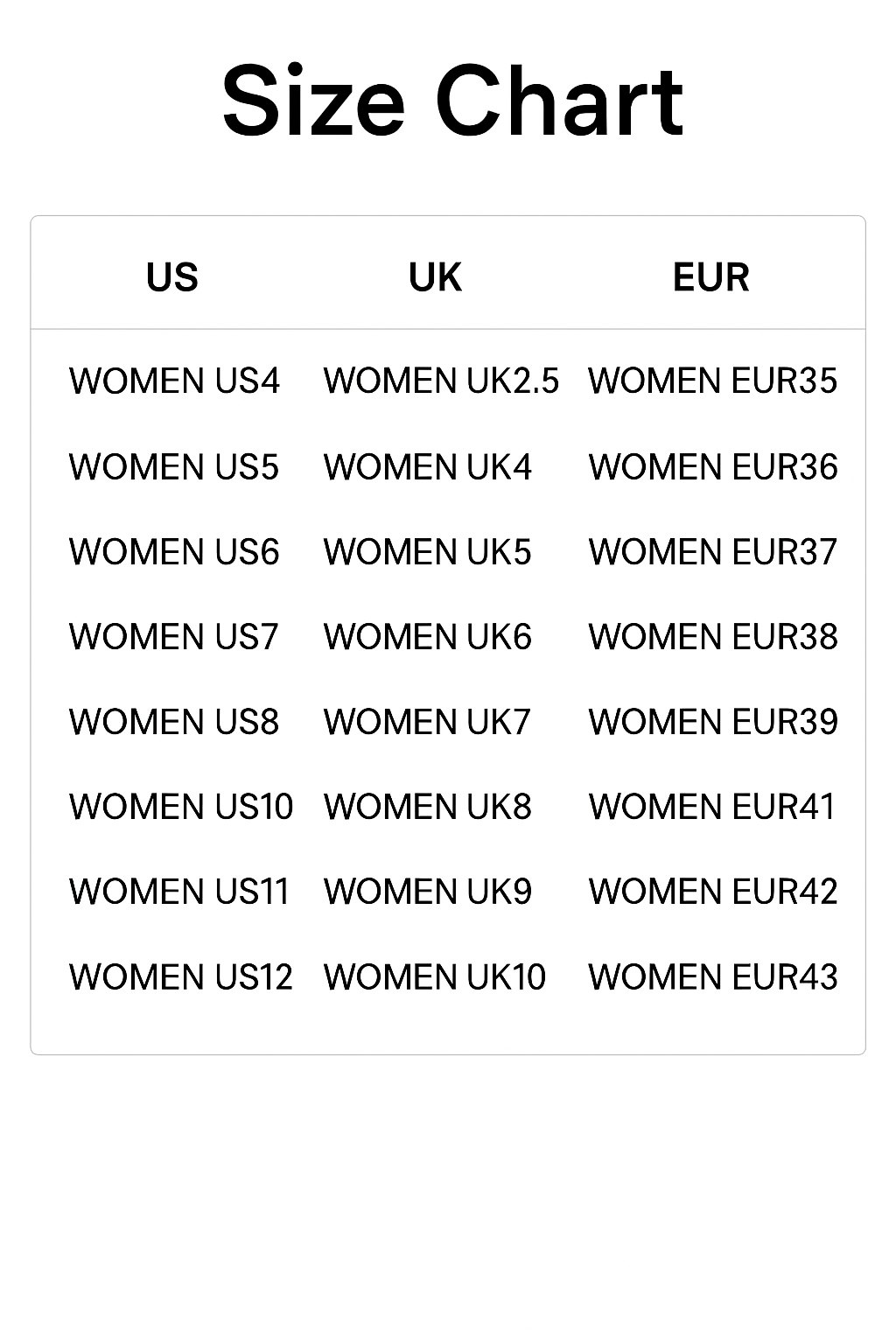
Task: Choose the WOMEN US10 size entry
Action: point(181,806)
